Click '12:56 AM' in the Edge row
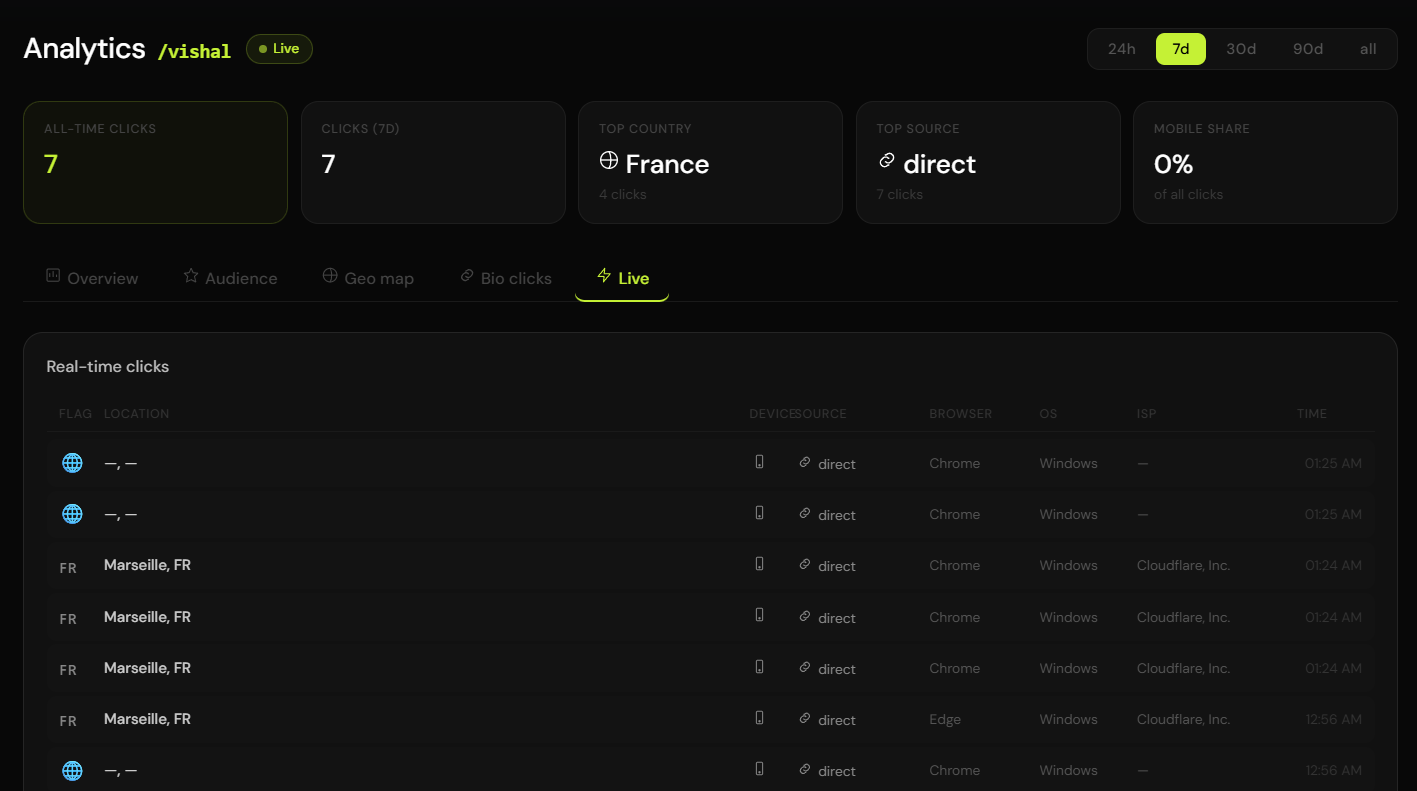Screen dimensions: 1417x791 point(1333,719)
